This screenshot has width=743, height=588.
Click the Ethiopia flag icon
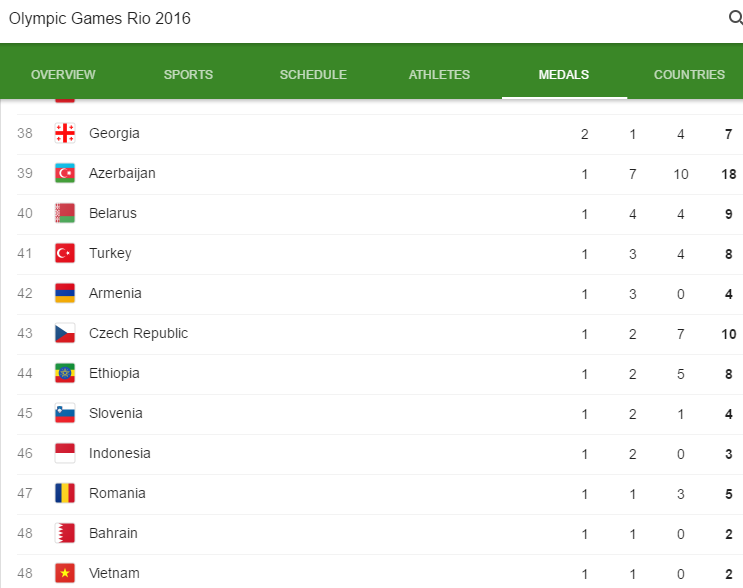(65, 373)
